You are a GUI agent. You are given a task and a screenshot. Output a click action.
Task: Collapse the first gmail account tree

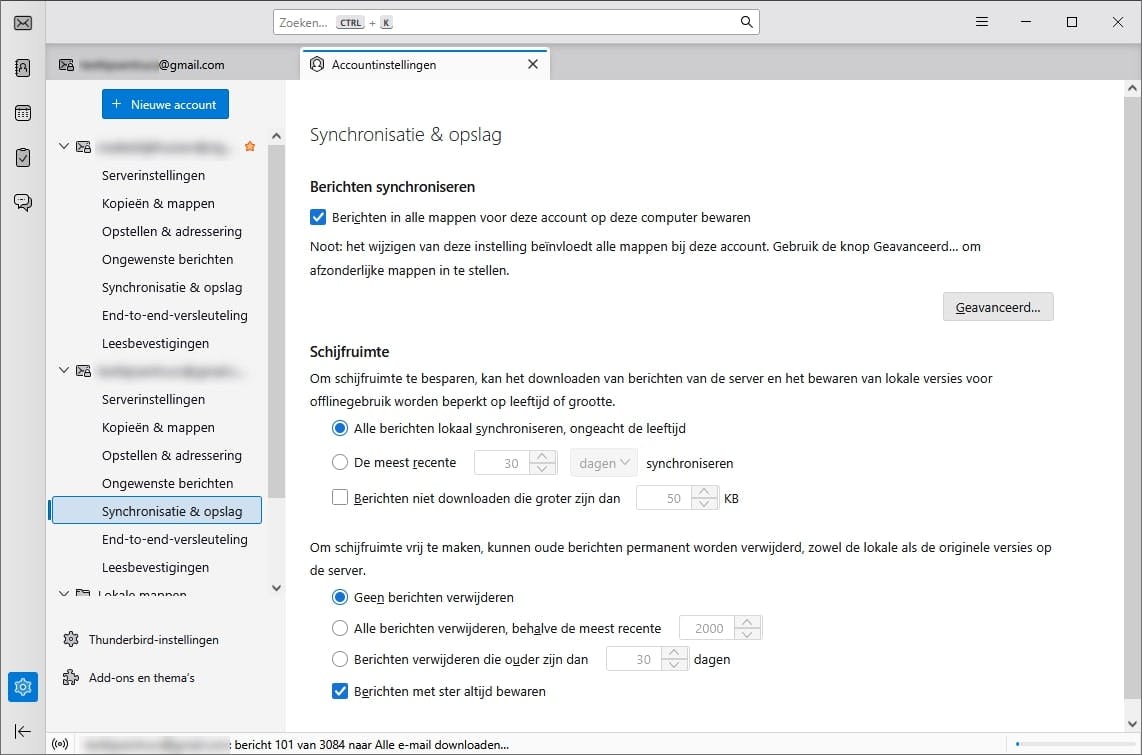63,145
